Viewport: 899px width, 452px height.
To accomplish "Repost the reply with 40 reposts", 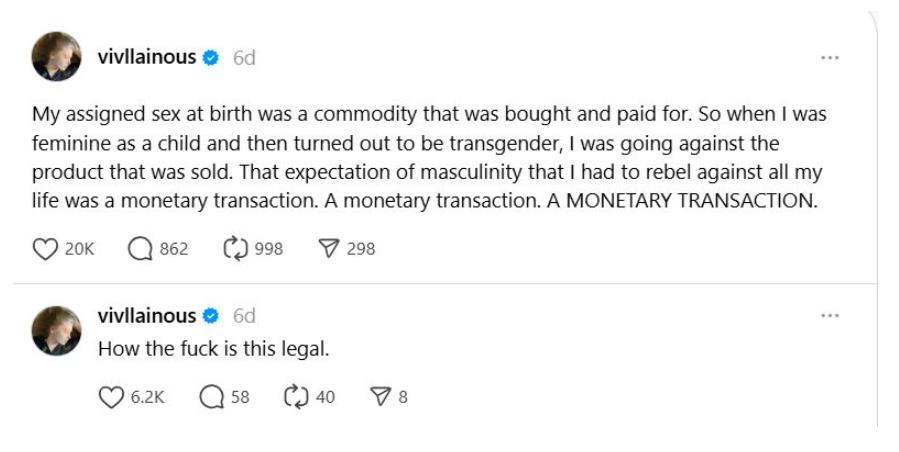I will coord(295,397).
